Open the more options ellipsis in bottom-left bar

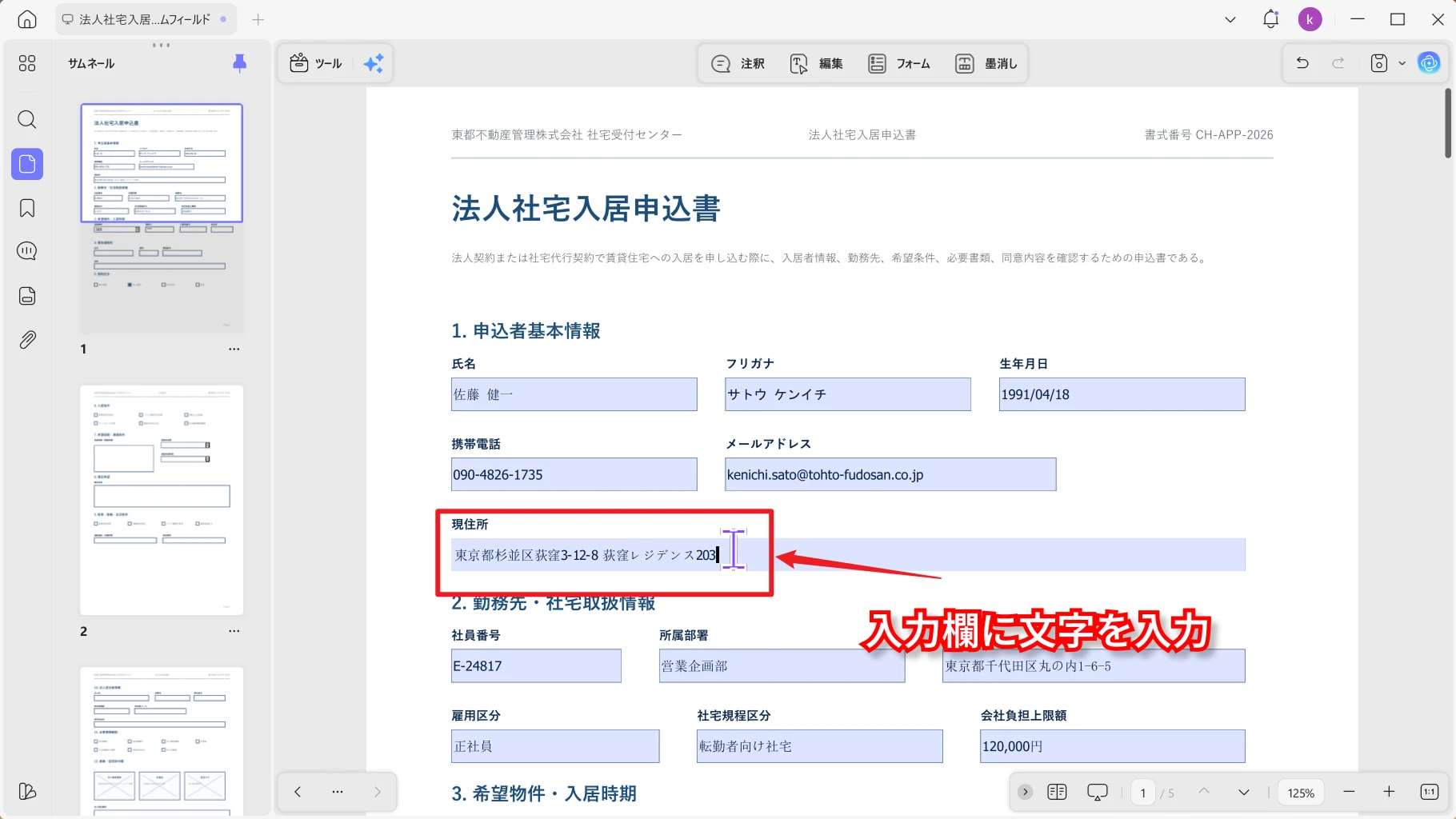click(x=338, y=792)
